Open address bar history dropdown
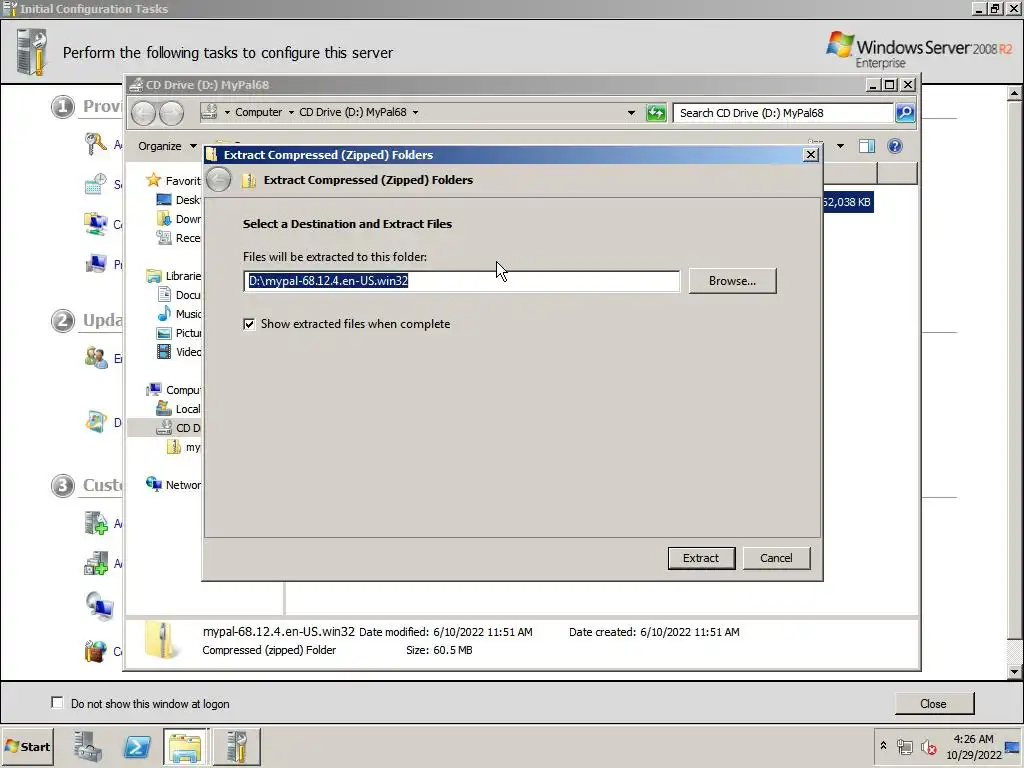1024x768 pixels. [631, 113]
